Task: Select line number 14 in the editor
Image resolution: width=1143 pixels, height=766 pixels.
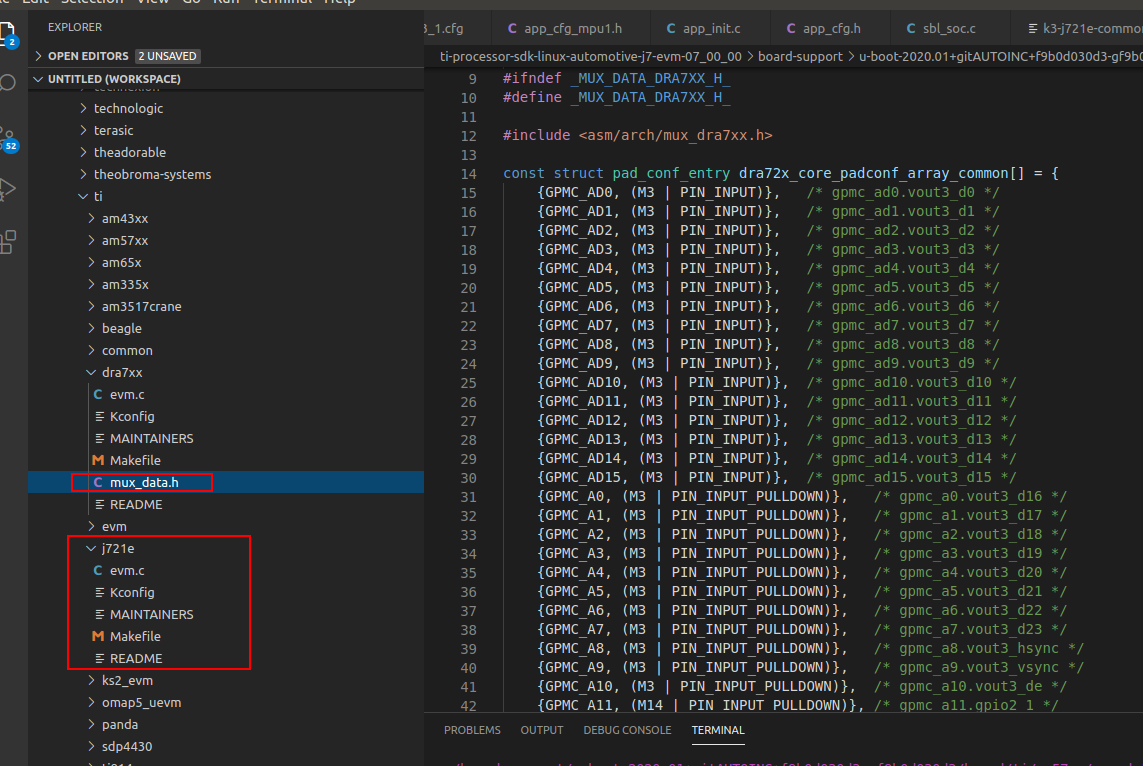Action: click(x=468, y=172)
